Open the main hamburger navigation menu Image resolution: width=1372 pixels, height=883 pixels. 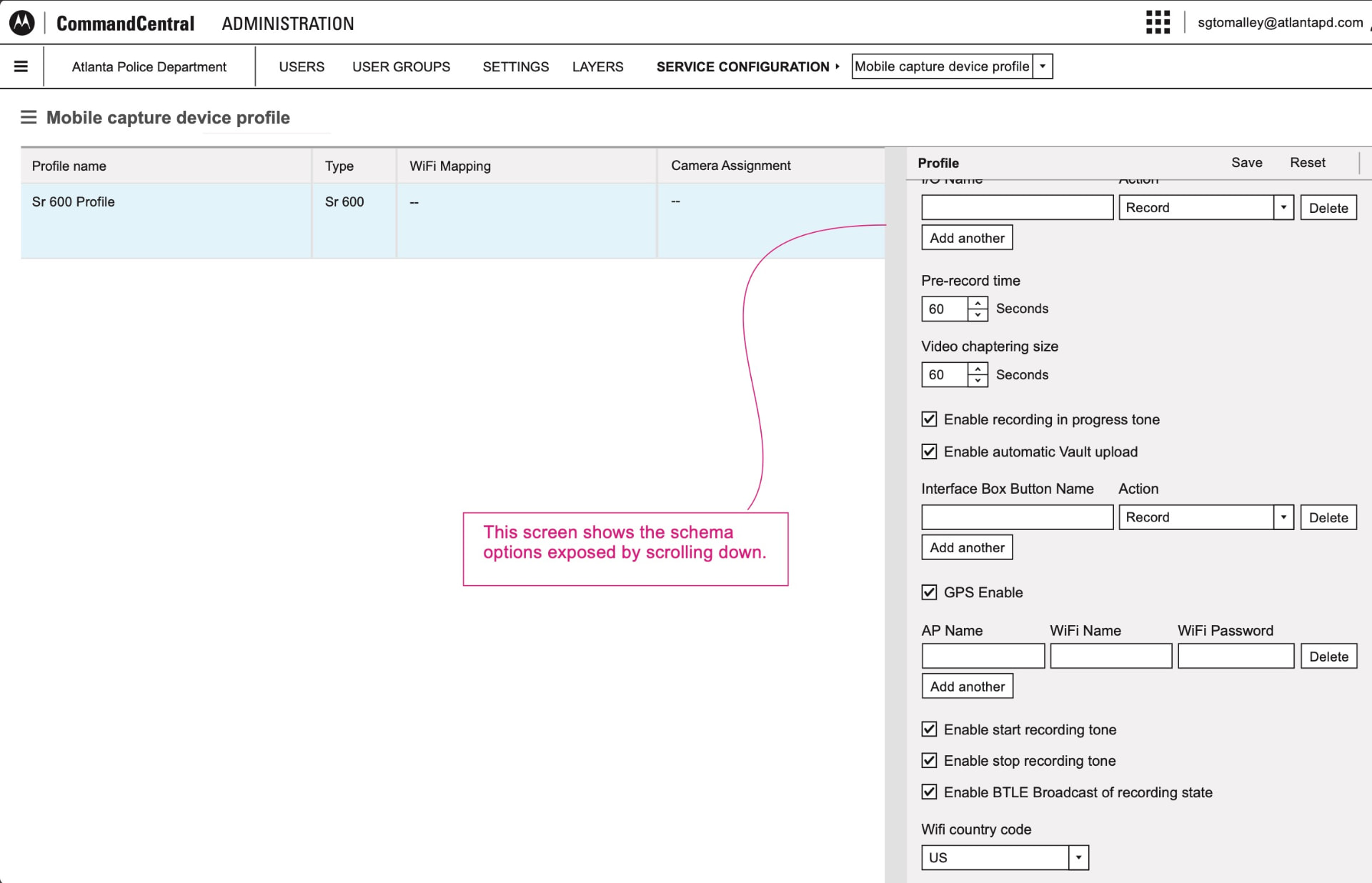(x=21, y=66)
